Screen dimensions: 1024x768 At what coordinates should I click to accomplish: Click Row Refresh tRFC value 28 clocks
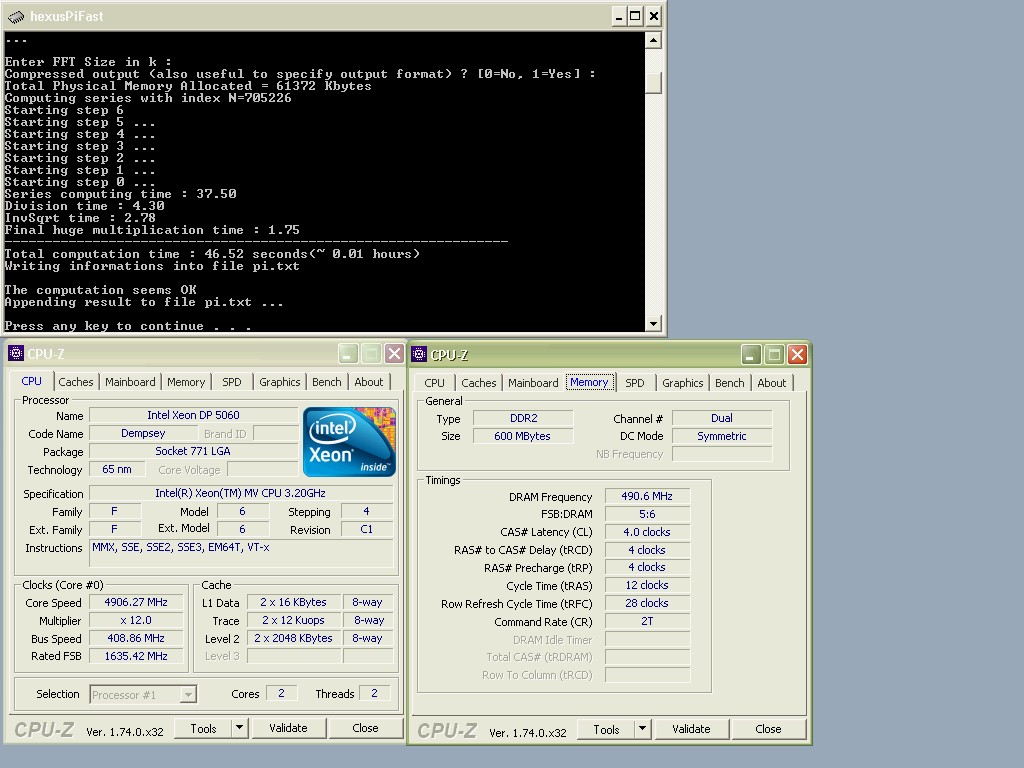coord(647,603)
